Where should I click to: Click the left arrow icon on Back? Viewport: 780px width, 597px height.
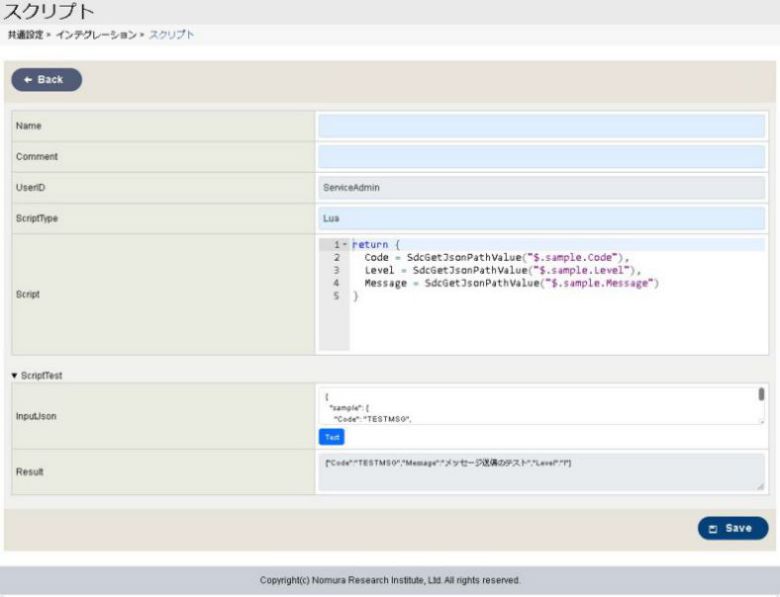click(x=28, y=80)
